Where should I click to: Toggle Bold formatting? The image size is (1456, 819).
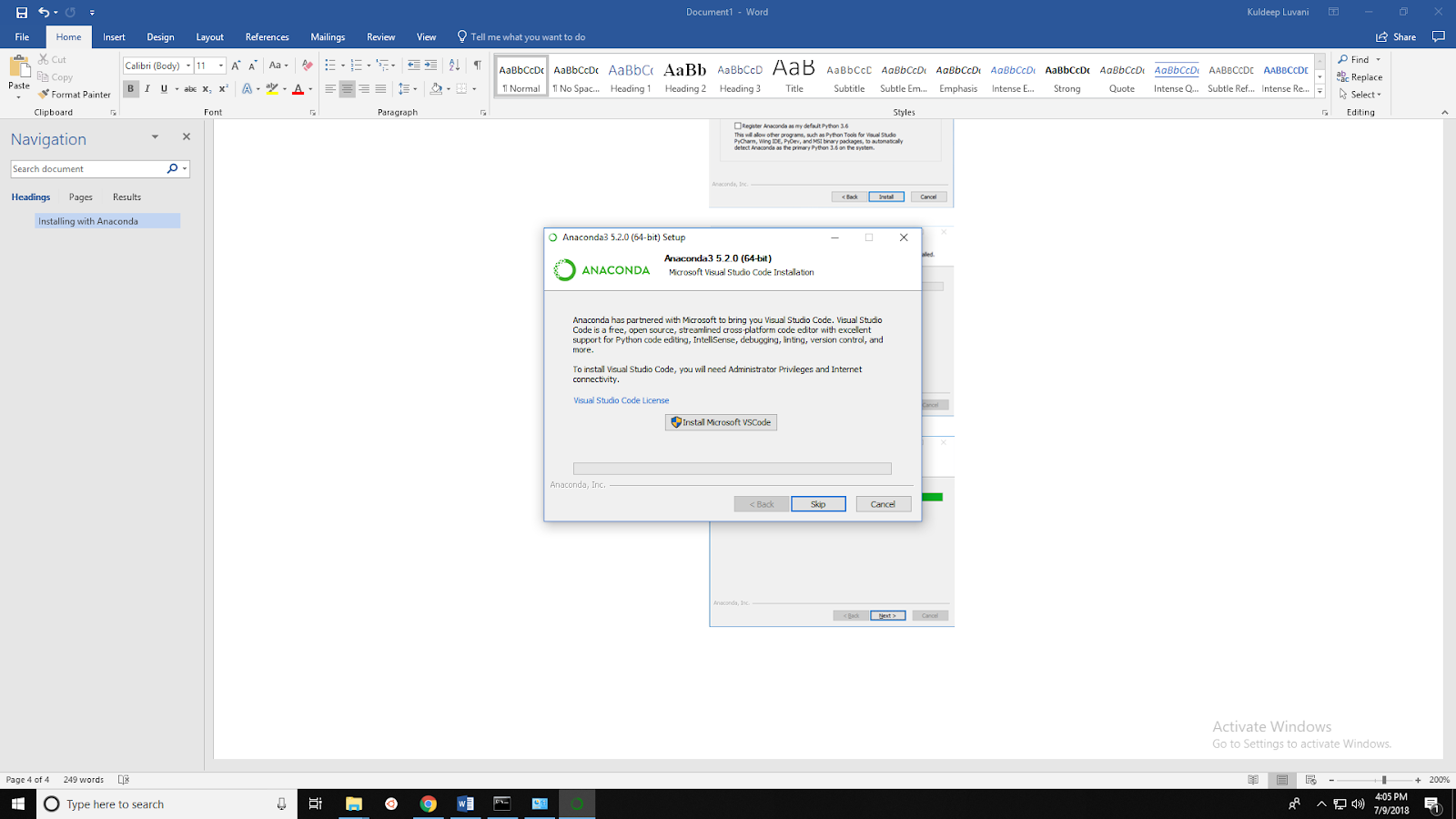[x=130, y=89]
